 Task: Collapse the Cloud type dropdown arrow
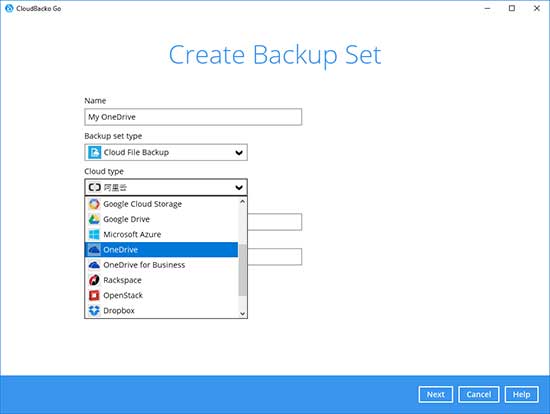point(239,187)
